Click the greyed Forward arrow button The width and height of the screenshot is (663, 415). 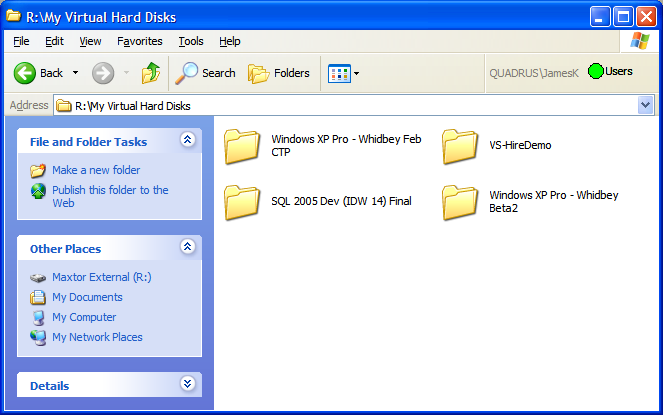point(103,73)
